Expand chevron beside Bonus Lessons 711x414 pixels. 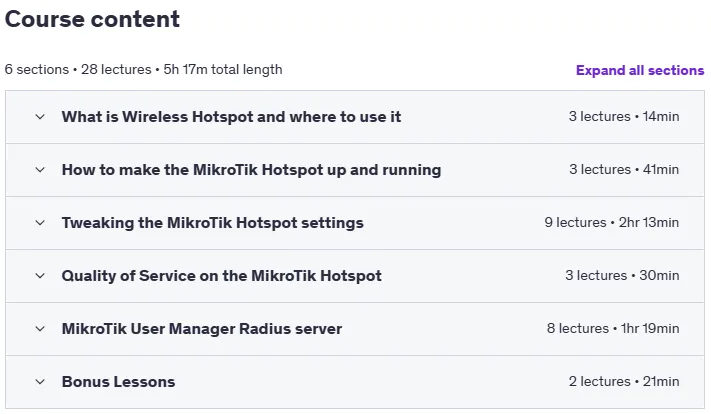[40, 382]
